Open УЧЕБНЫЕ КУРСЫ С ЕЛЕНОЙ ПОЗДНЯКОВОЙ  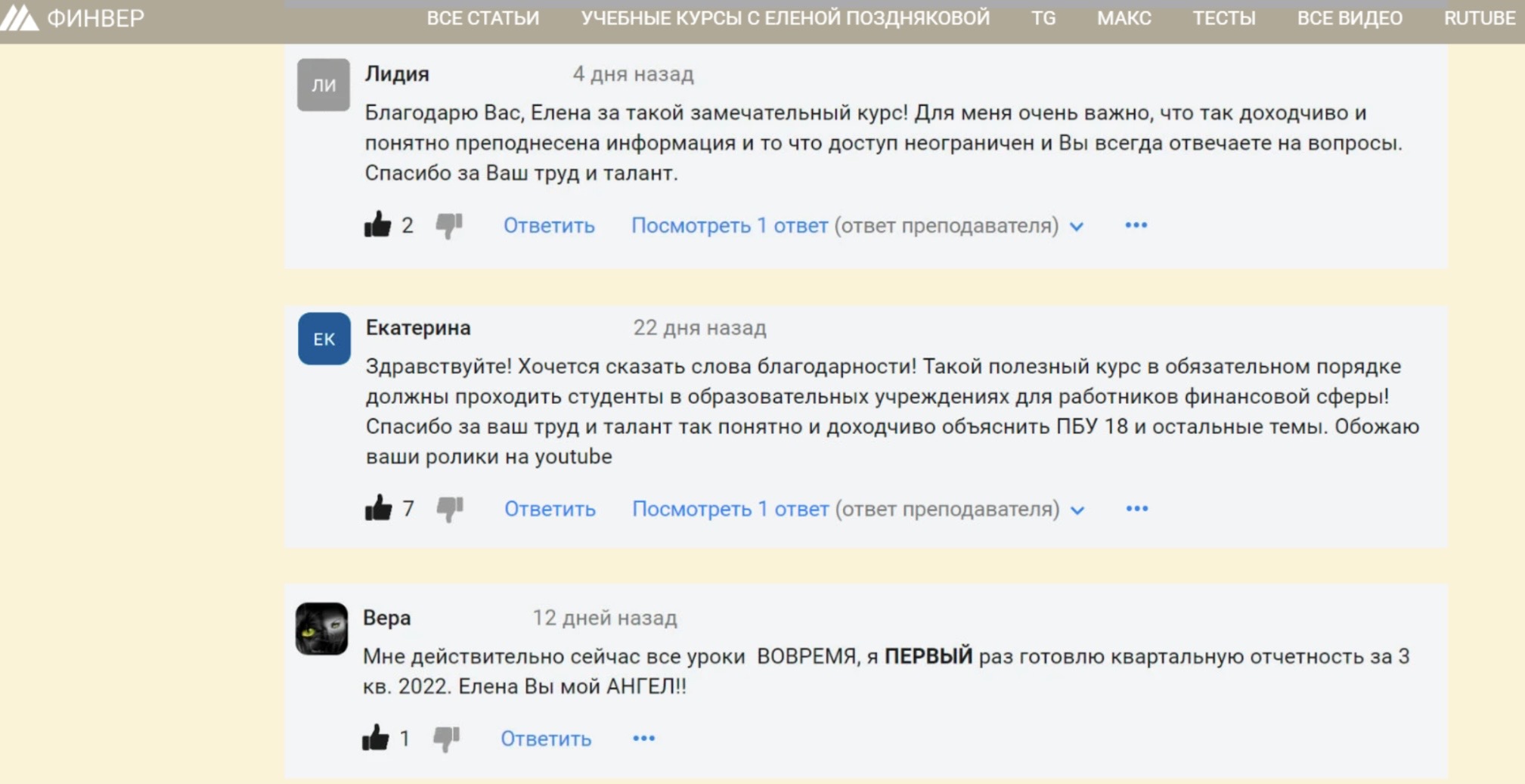click(x=785, y=18)
